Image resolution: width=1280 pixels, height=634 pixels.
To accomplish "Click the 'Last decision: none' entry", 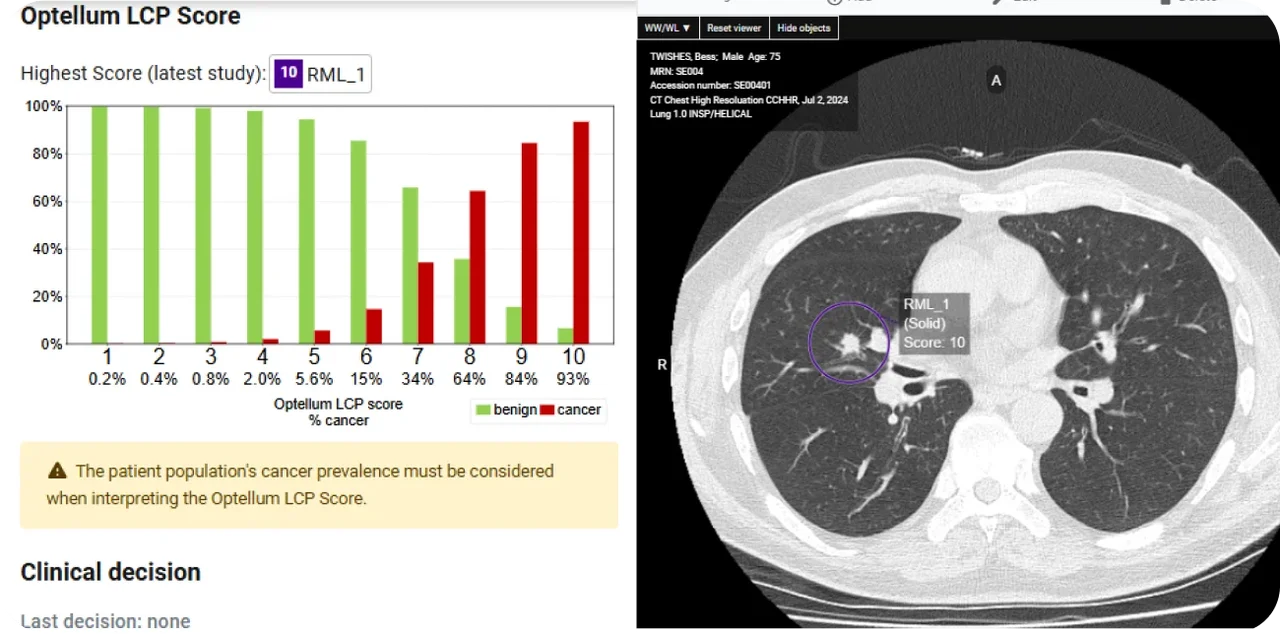I will point(105,621).
